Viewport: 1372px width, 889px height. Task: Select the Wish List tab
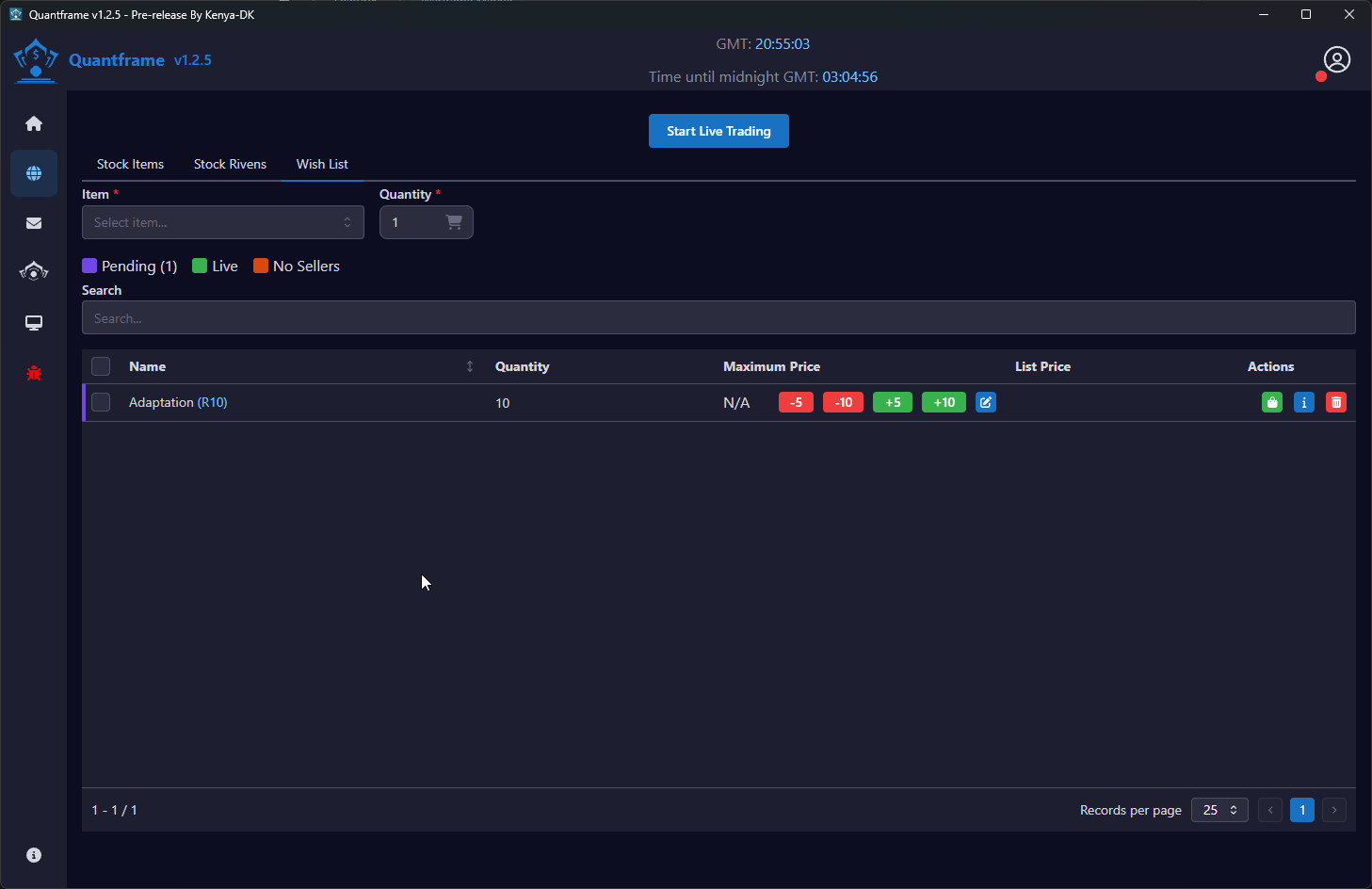pyautogui.click(x=322, y=164)
